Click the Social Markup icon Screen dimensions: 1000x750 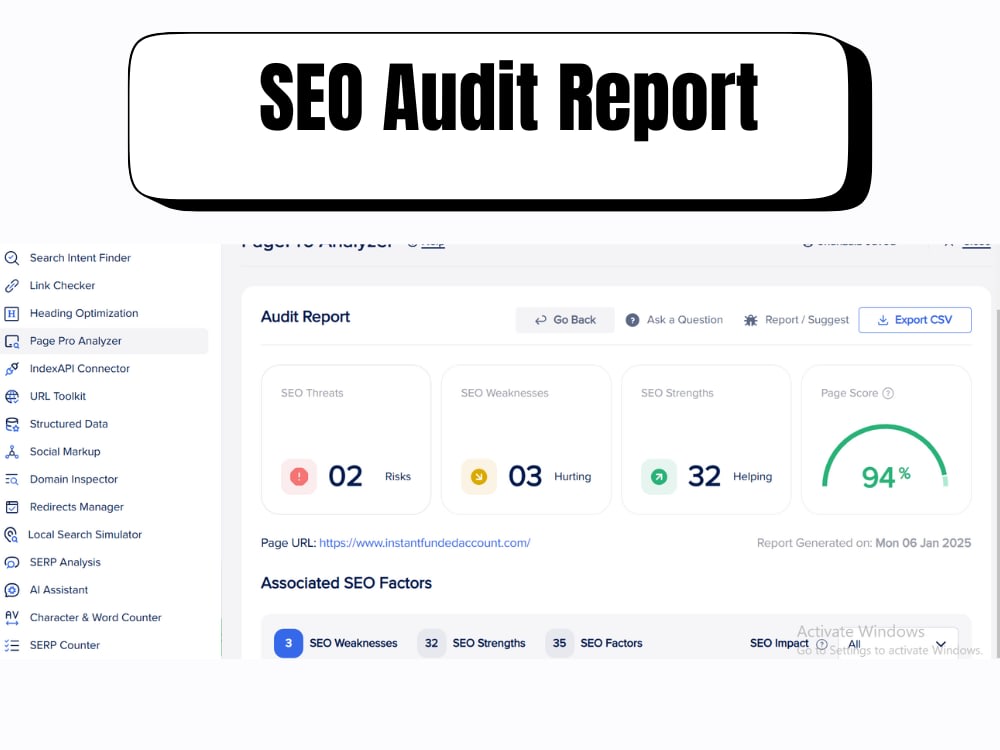(x=11, y=452)
